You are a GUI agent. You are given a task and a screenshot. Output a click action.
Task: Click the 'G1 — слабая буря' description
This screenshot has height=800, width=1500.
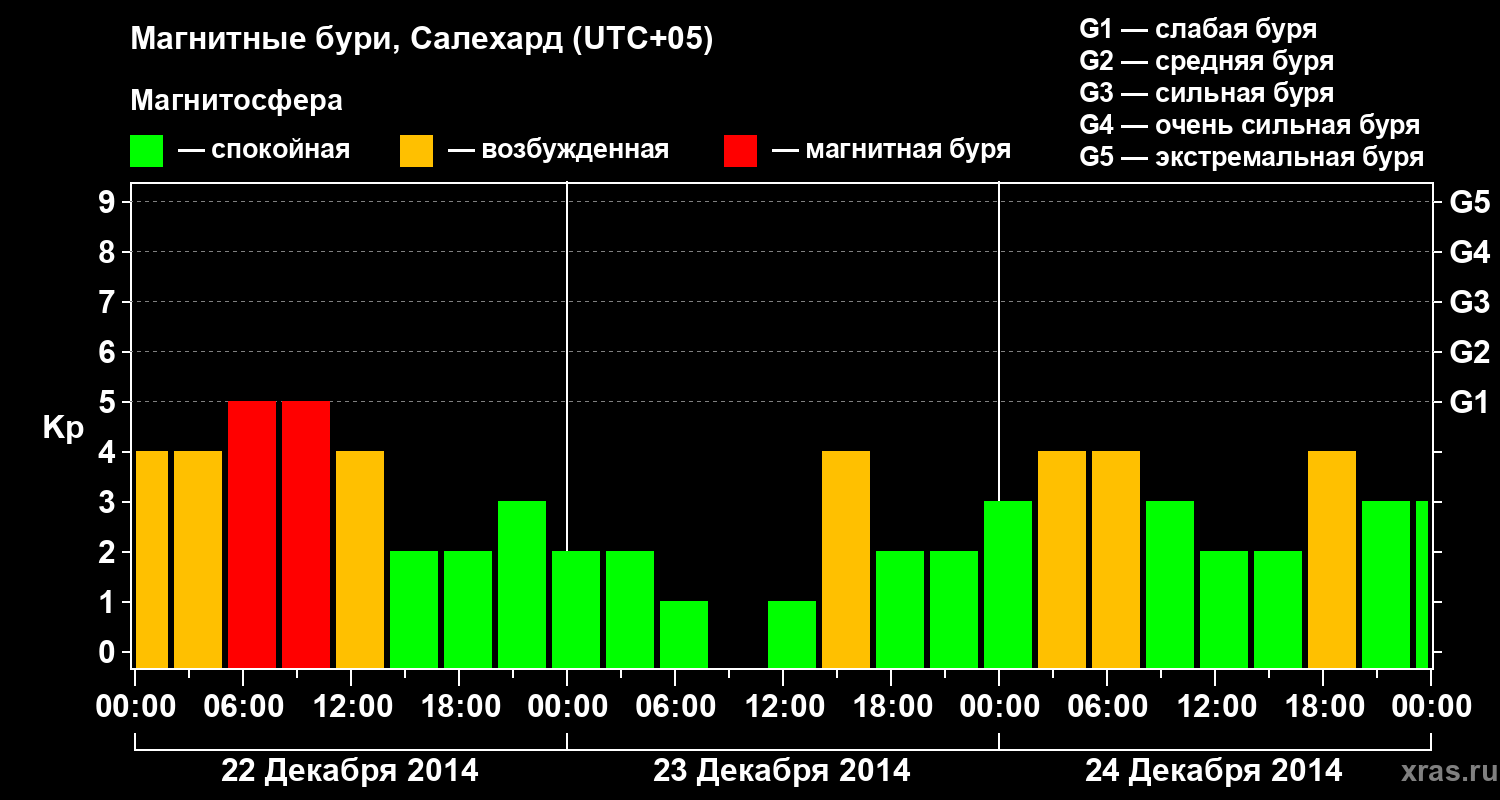click(1198, 29)
